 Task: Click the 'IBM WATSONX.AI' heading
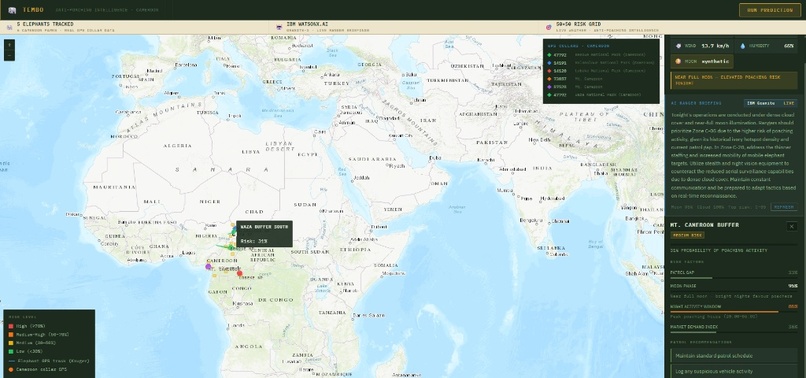tap(307, 24)
